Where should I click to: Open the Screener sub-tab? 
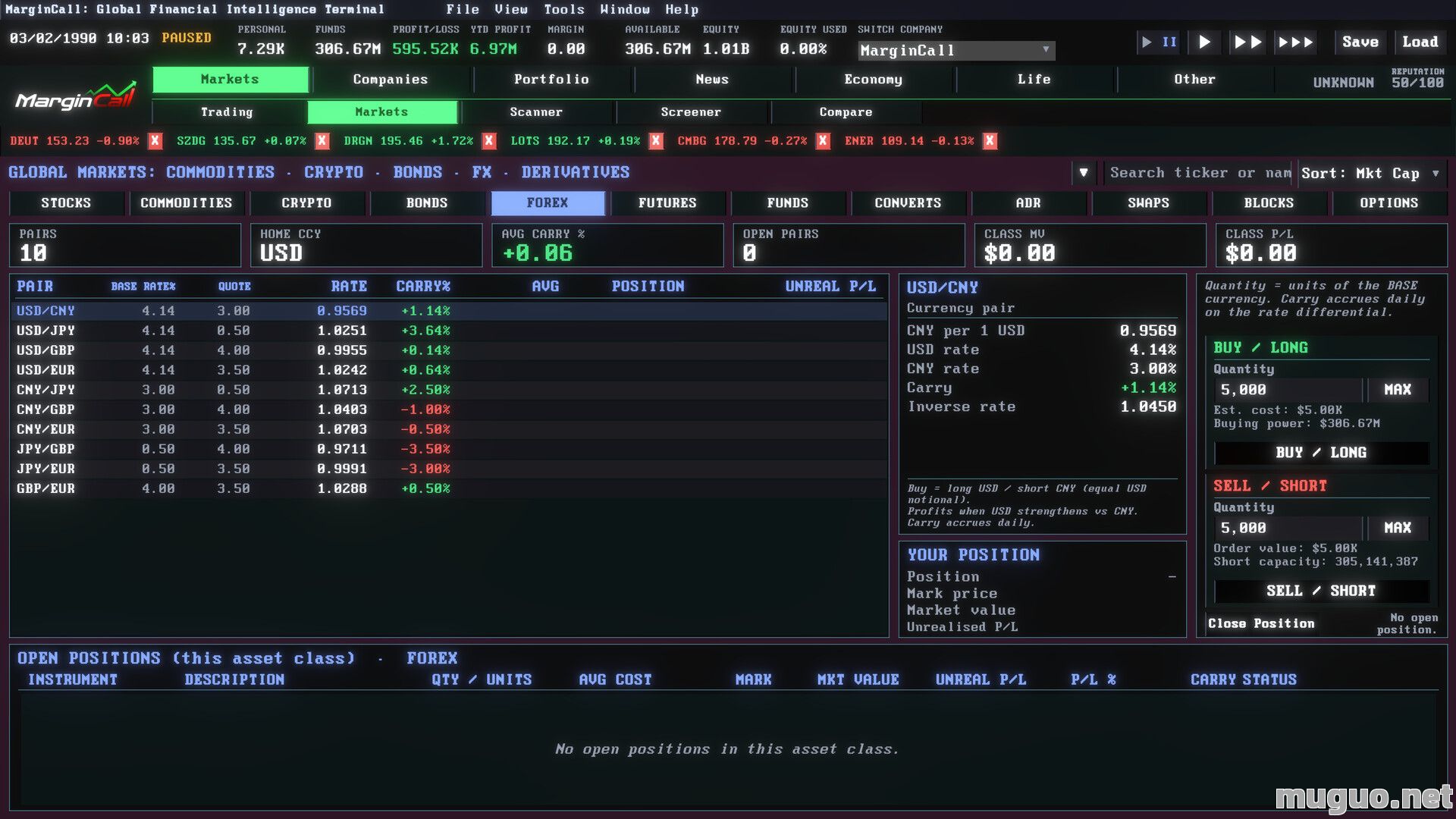(x=691, y=112)
